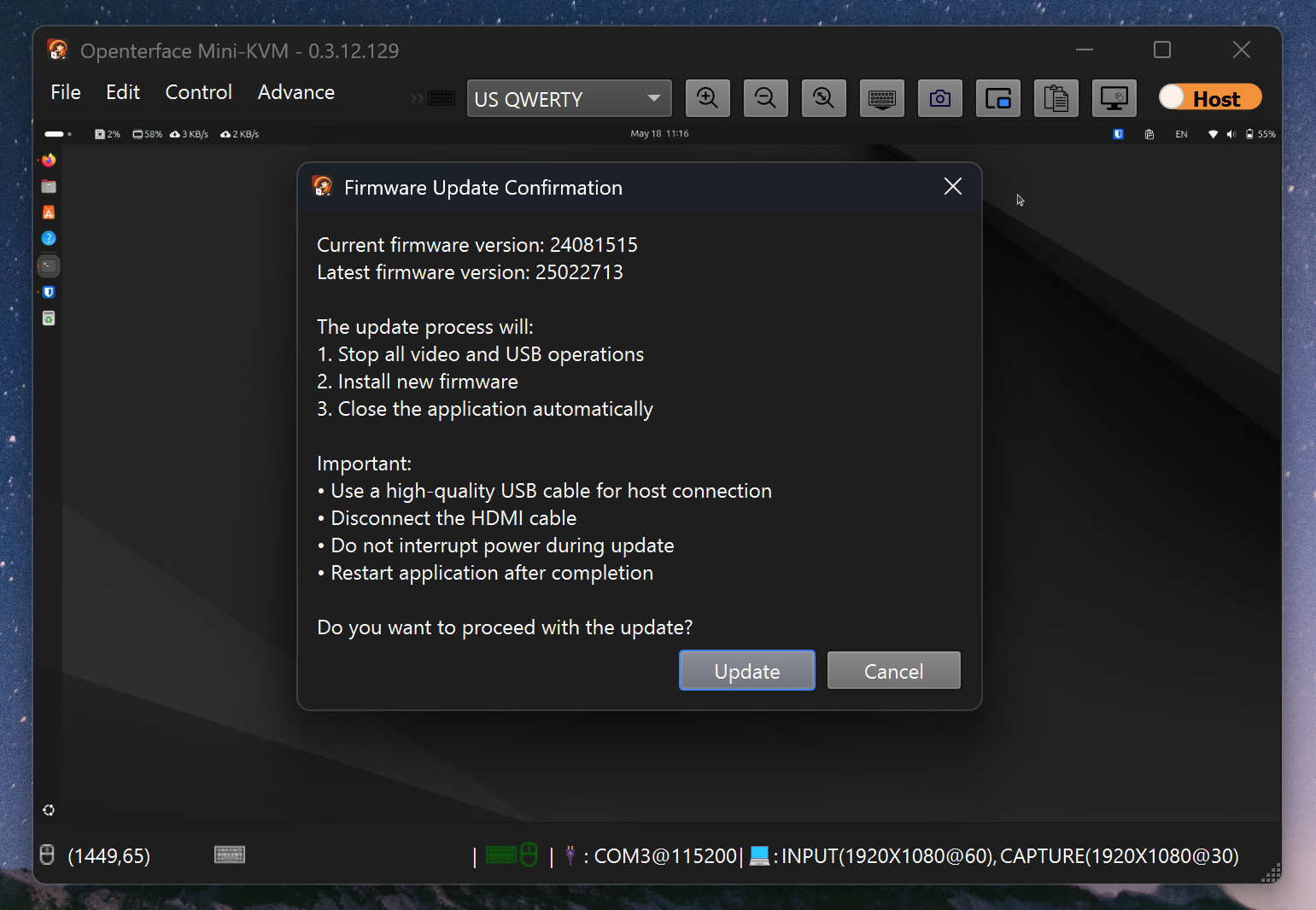The height and width of the screenshot is (910, 1316).
Task: Click the 55% battery indicator
Action: 1260,134
